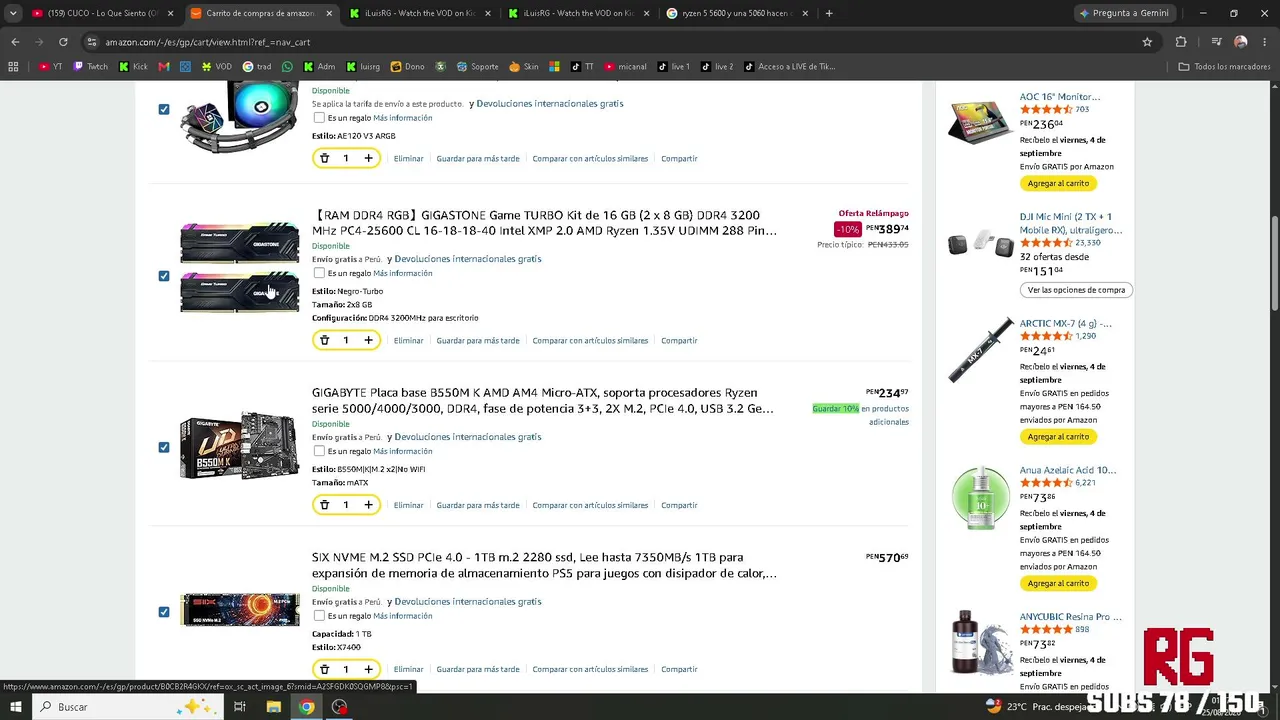
Task: Click Eliminar for the GIGASTONE RAM
Action: point(408,341)
